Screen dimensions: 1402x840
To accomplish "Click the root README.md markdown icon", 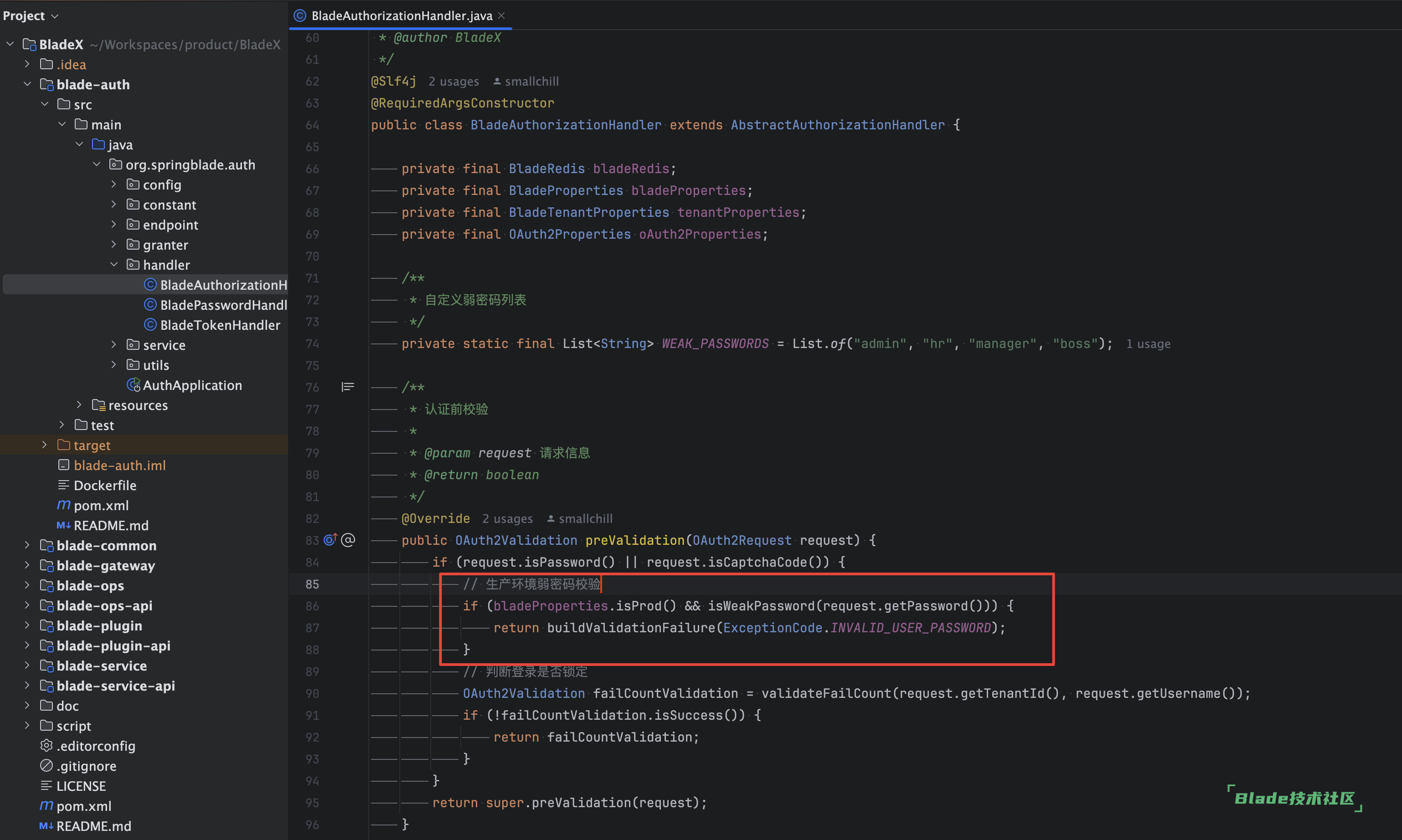I will 46,826.
